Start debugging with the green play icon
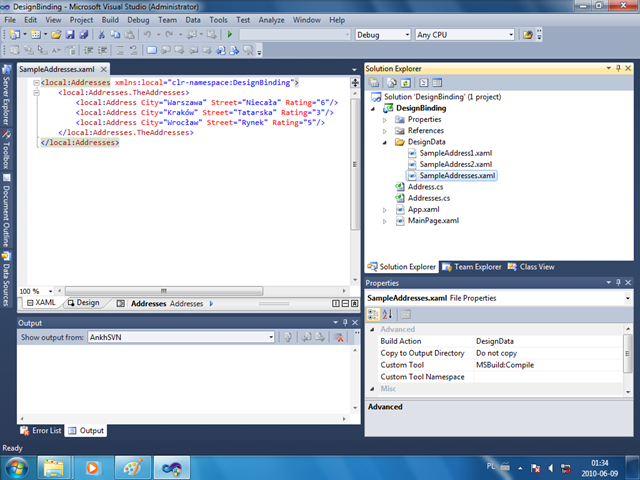Screen dimensions: 640x480 [x=230, y=35]
